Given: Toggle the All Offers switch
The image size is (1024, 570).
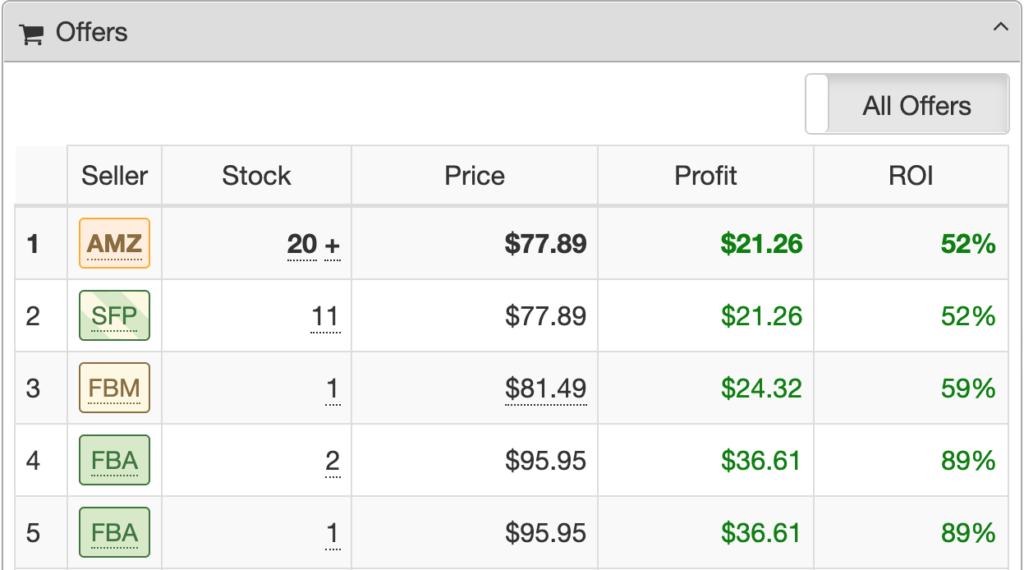Looking at the screenshot, I should (x=907, y=104).
